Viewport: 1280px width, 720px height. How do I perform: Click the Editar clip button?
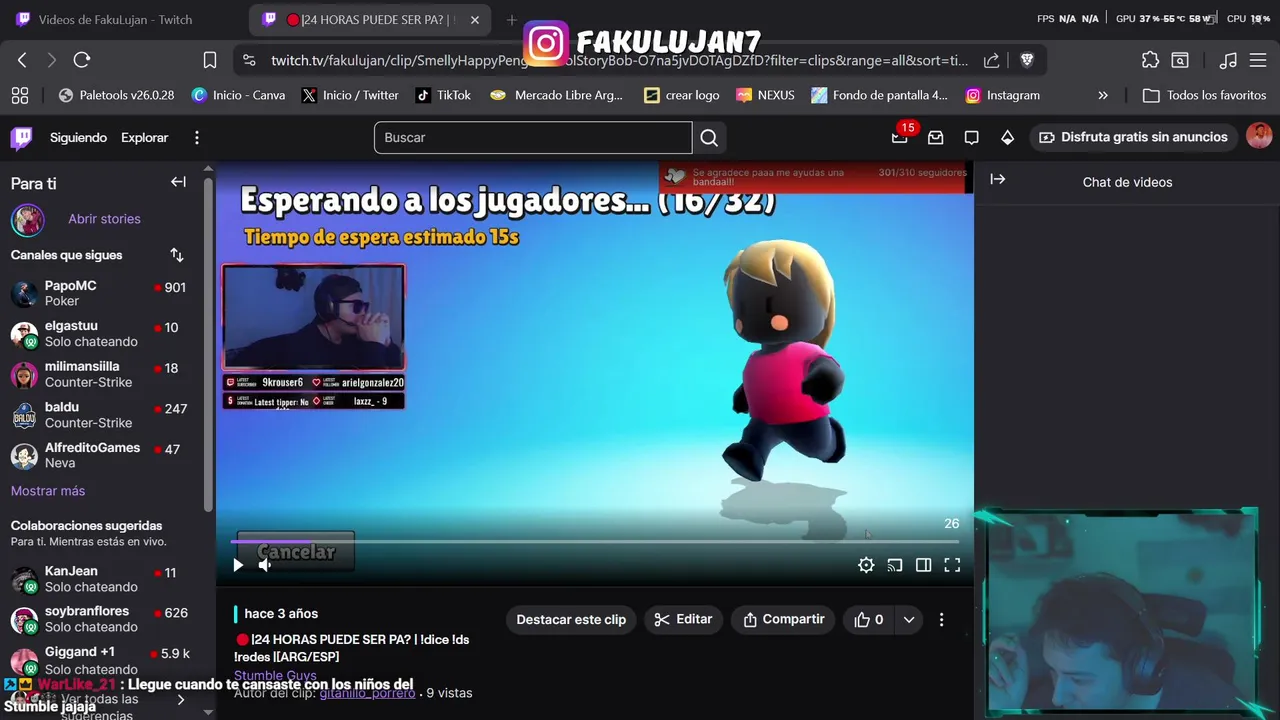pyautogui.click(x=683, y=620)
